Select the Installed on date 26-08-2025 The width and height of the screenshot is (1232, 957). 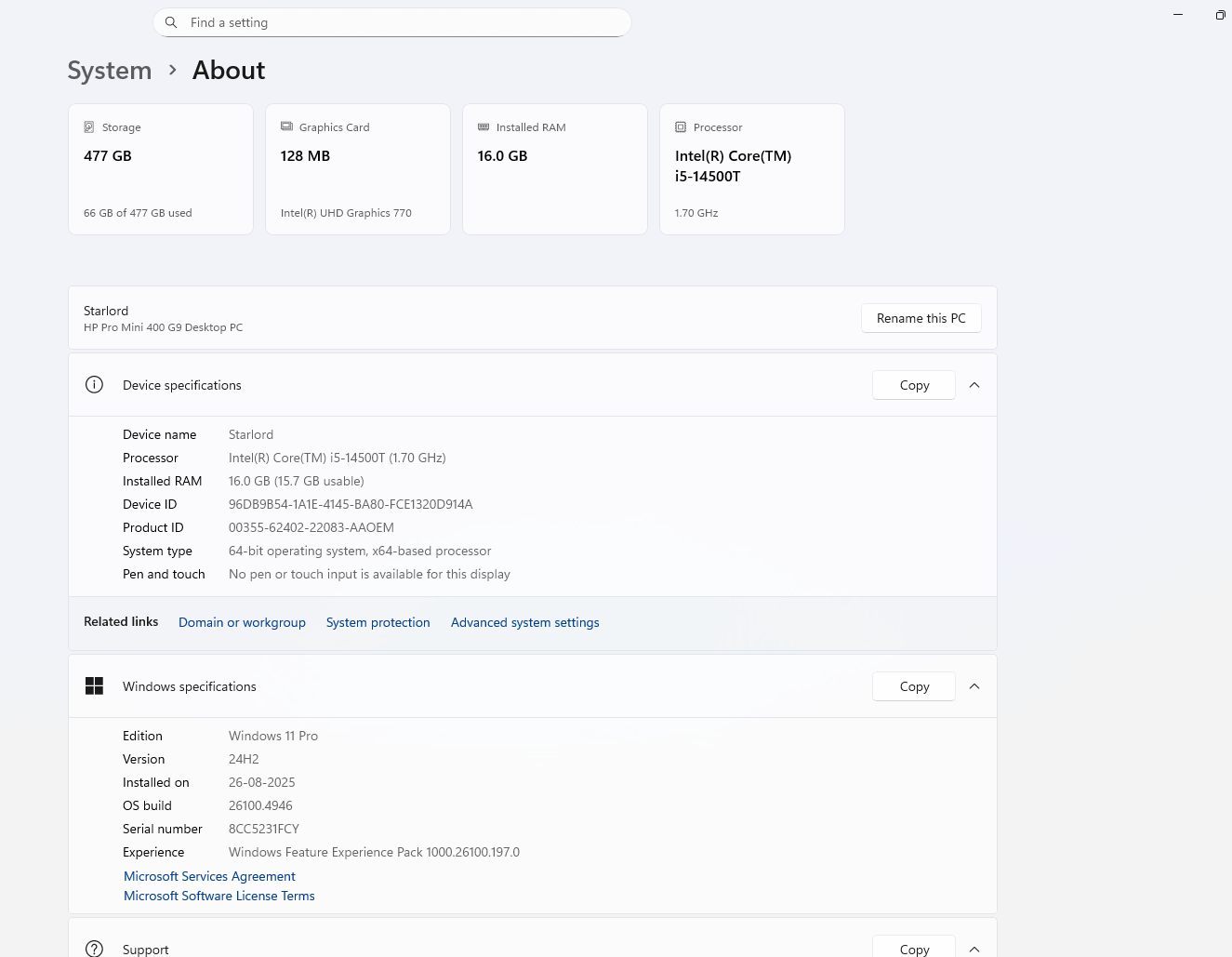click(262, 782)
